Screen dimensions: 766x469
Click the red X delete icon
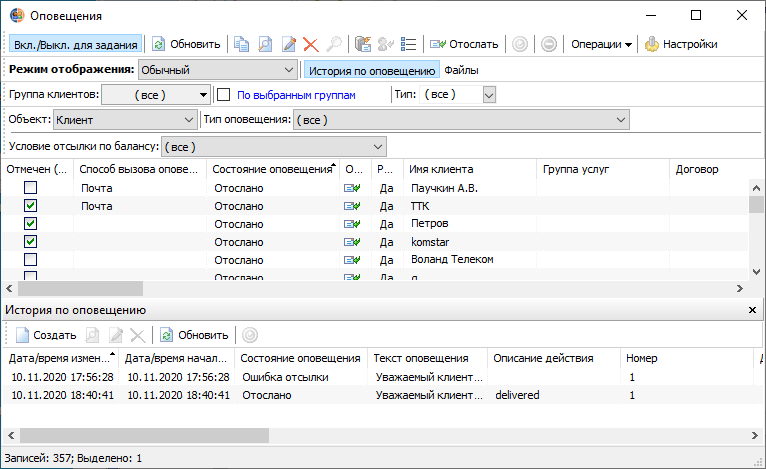(x=311, y=44)
